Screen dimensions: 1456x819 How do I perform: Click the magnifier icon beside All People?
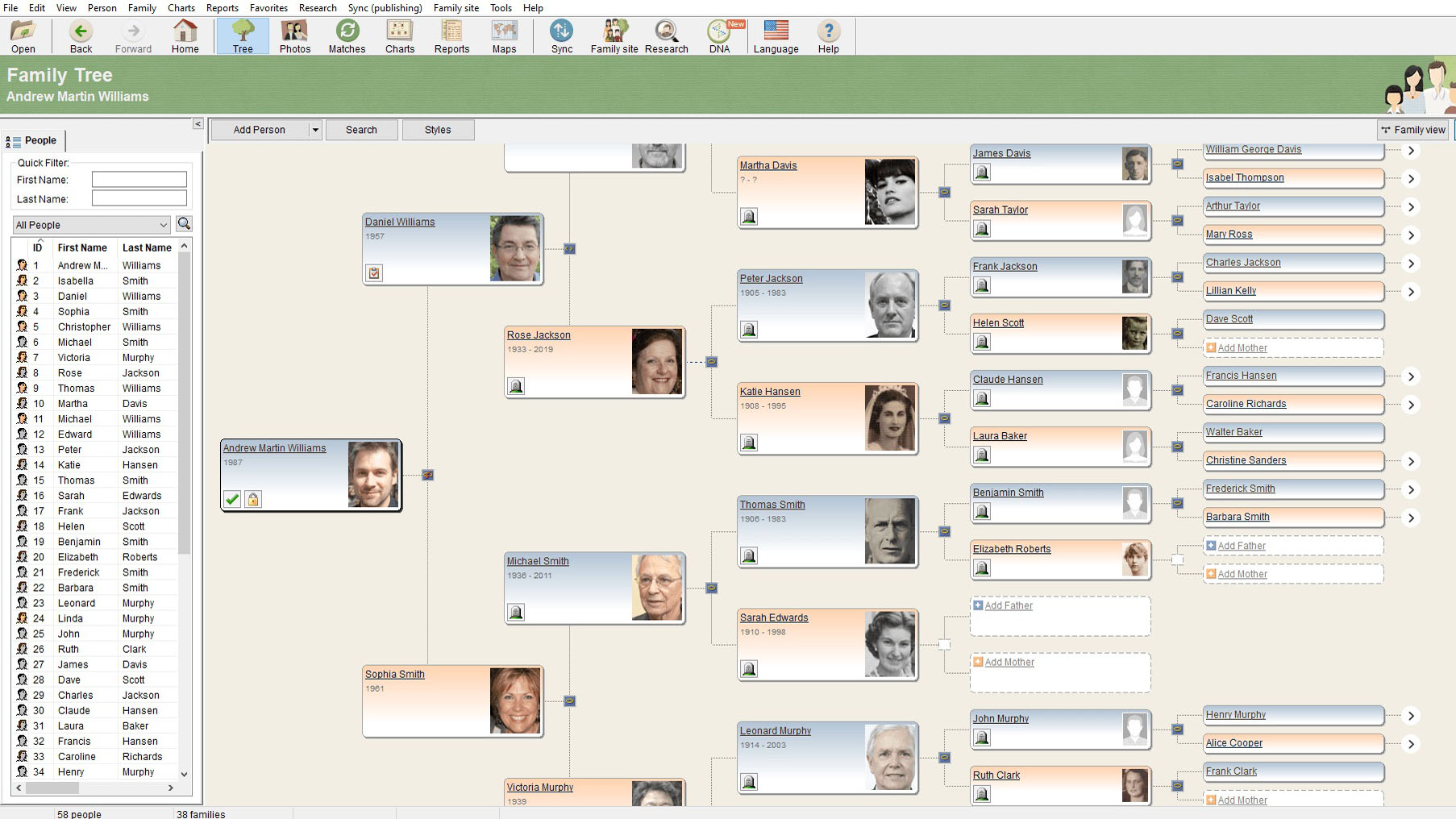(x=184, y=224)
